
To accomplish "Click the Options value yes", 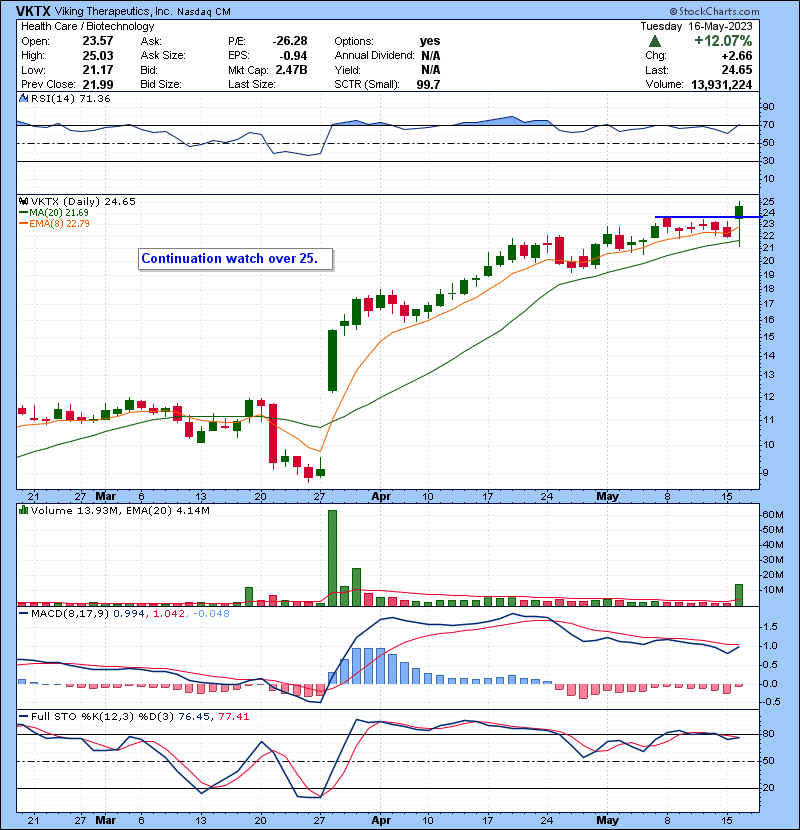I will click(x=429, y=41).
